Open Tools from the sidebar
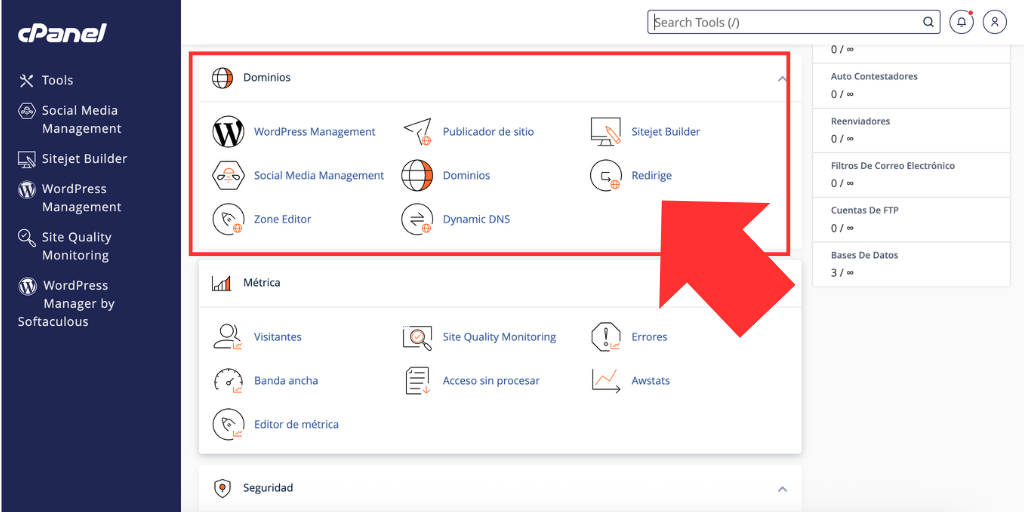1024x512 pixels. tap(57, 80)
